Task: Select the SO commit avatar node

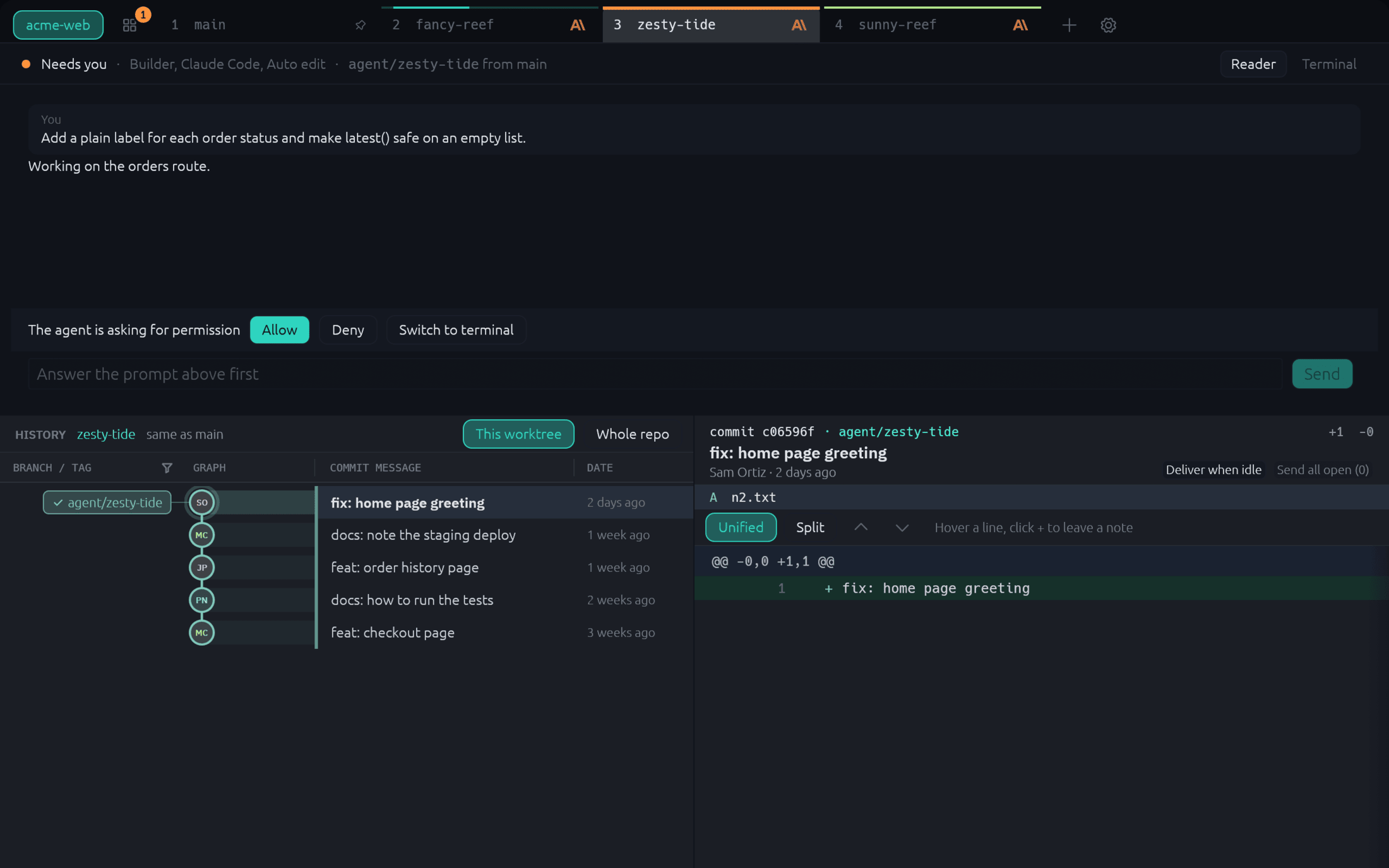Action: coord(202,502)
